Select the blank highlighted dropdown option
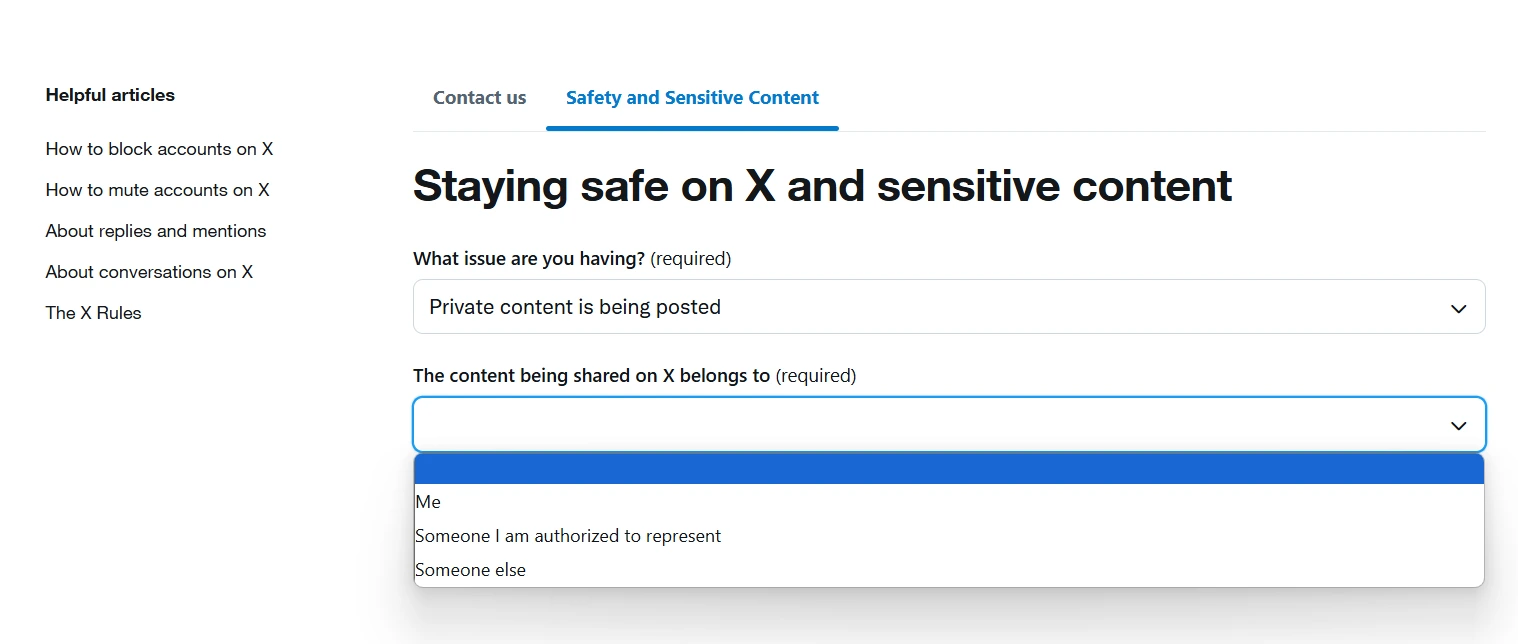The width and height of the screenshot is (1518, 644). click(x=948, y=469)
